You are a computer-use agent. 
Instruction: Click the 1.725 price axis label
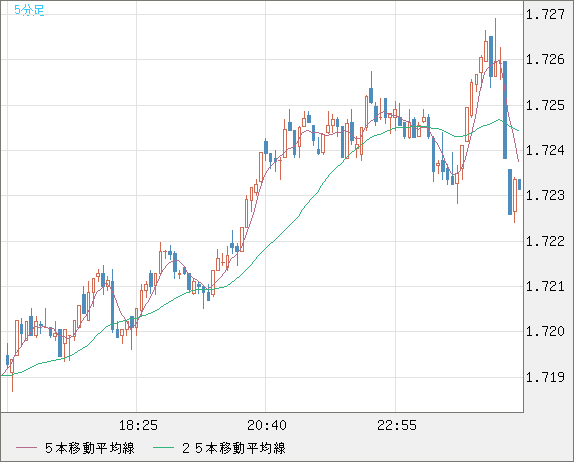[545, 105]
